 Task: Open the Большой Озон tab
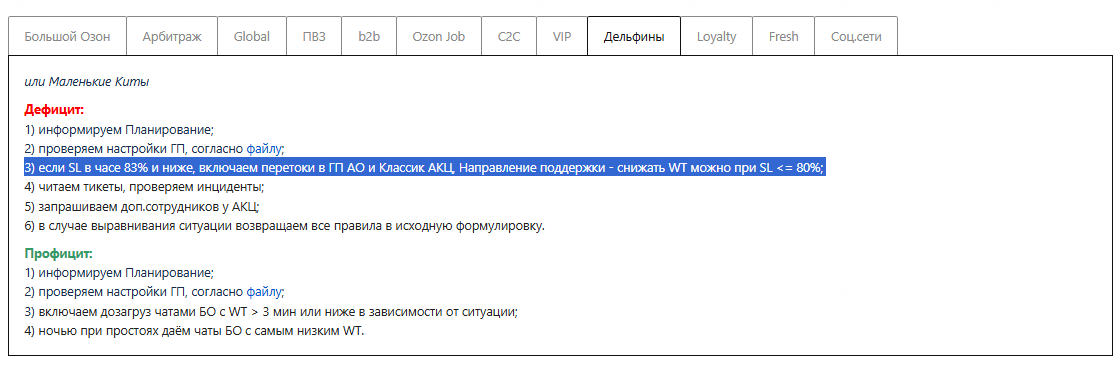67,36
